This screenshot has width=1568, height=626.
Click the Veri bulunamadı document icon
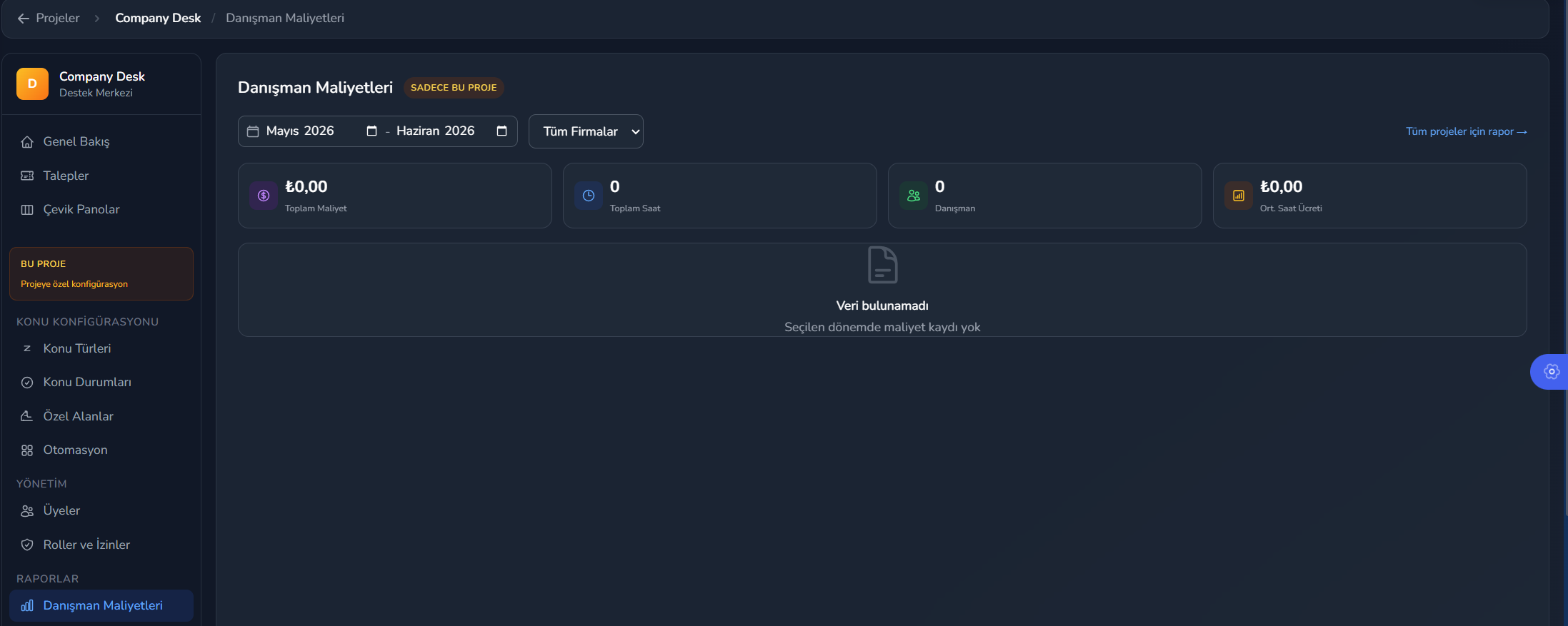(x=882, y=265)
